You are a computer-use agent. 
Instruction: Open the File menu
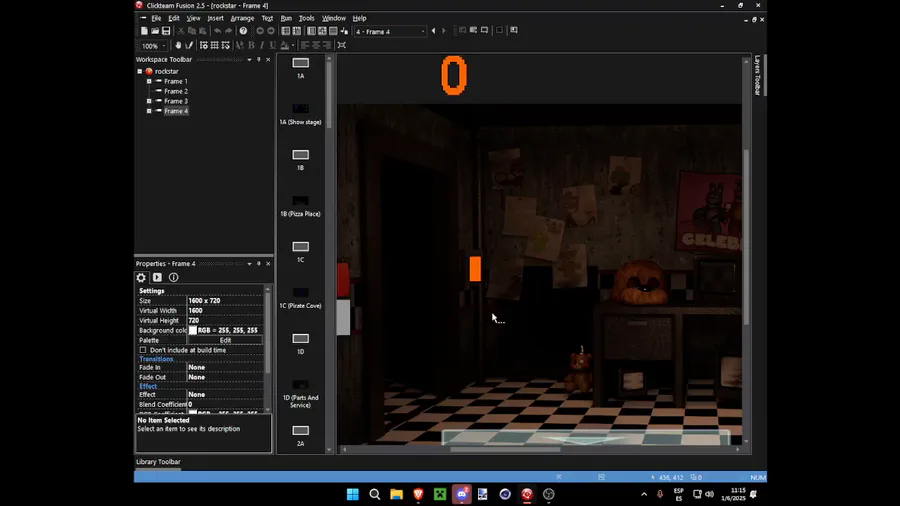tap(156, 18)
